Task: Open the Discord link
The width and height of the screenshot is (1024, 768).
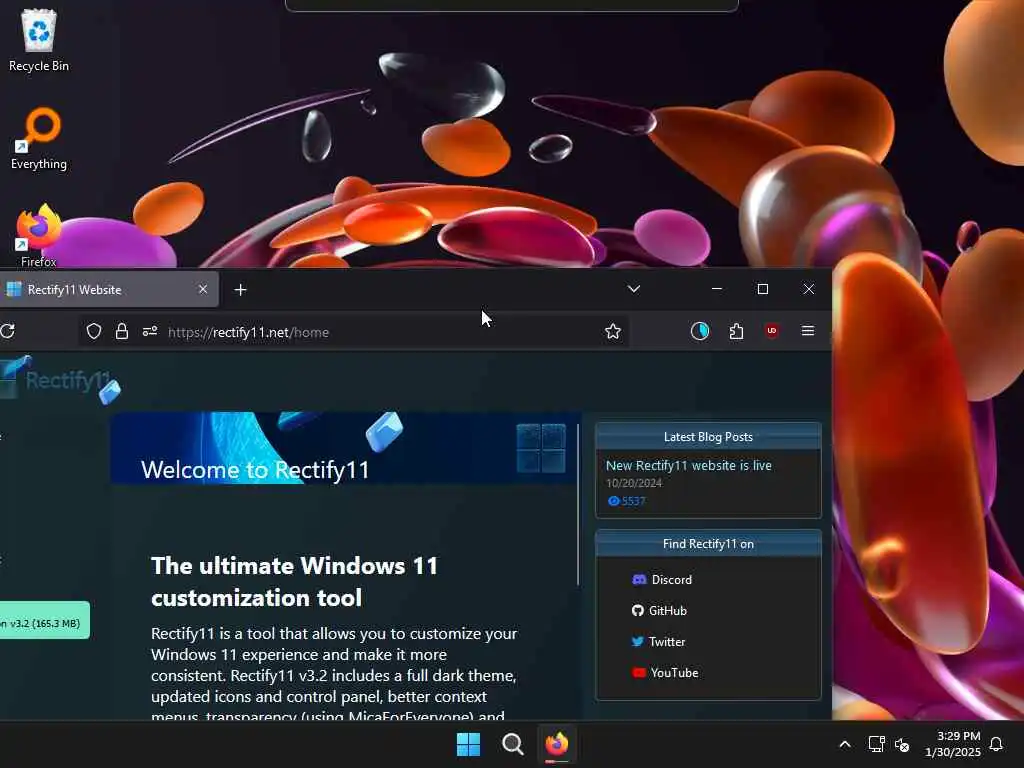Action: click(x=662, y=579)
